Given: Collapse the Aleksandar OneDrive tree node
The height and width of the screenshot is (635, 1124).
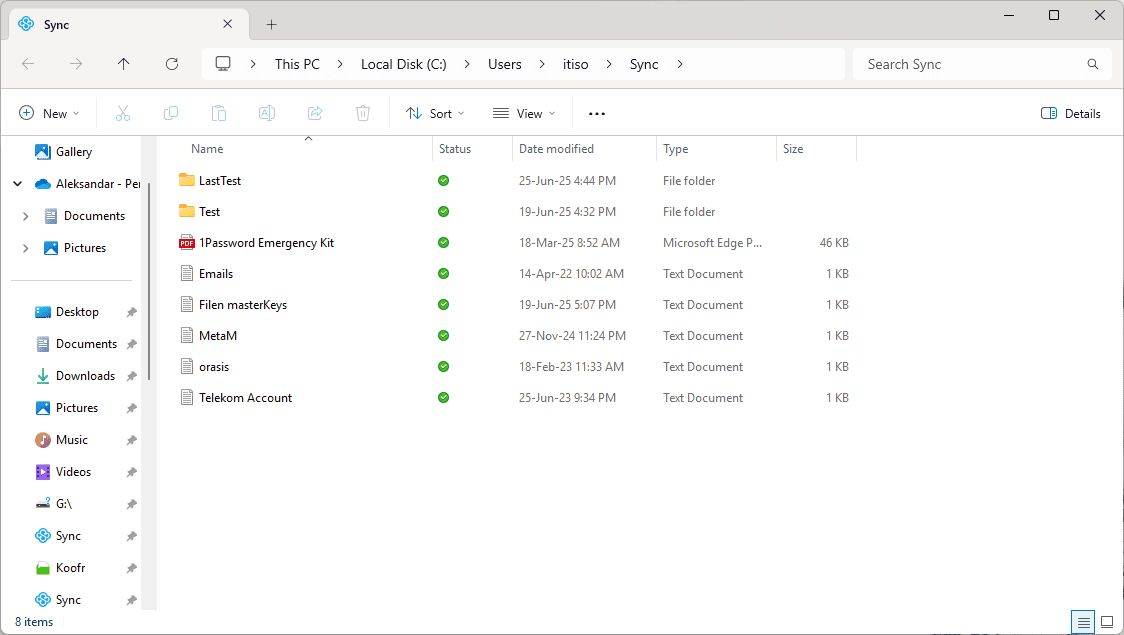Looking at the screenshot, I should pos(17,183).
